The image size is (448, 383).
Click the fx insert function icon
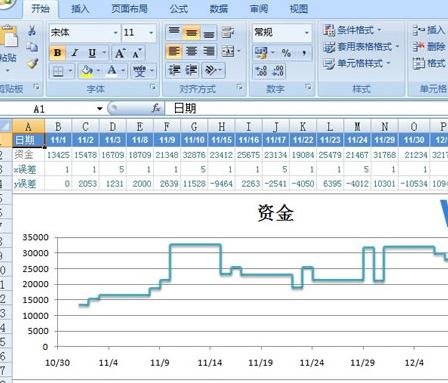[156, 108]
